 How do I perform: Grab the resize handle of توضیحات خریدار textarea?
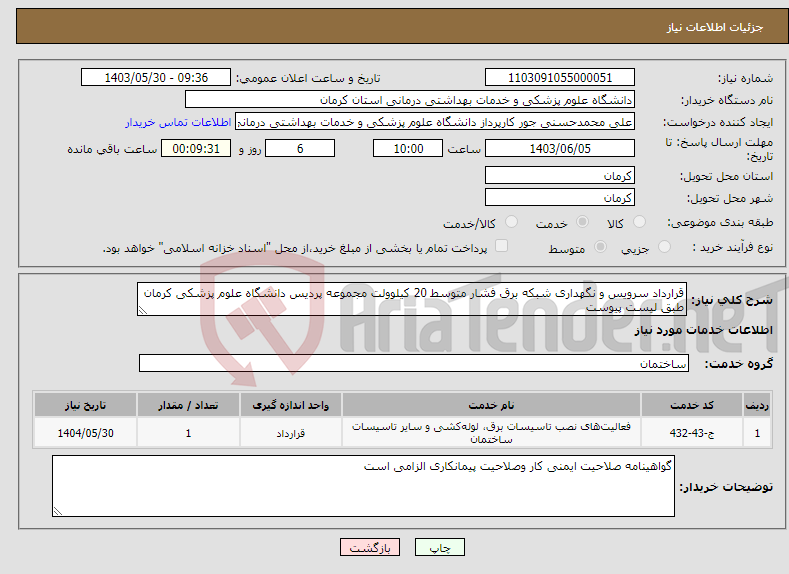[57, 511]
